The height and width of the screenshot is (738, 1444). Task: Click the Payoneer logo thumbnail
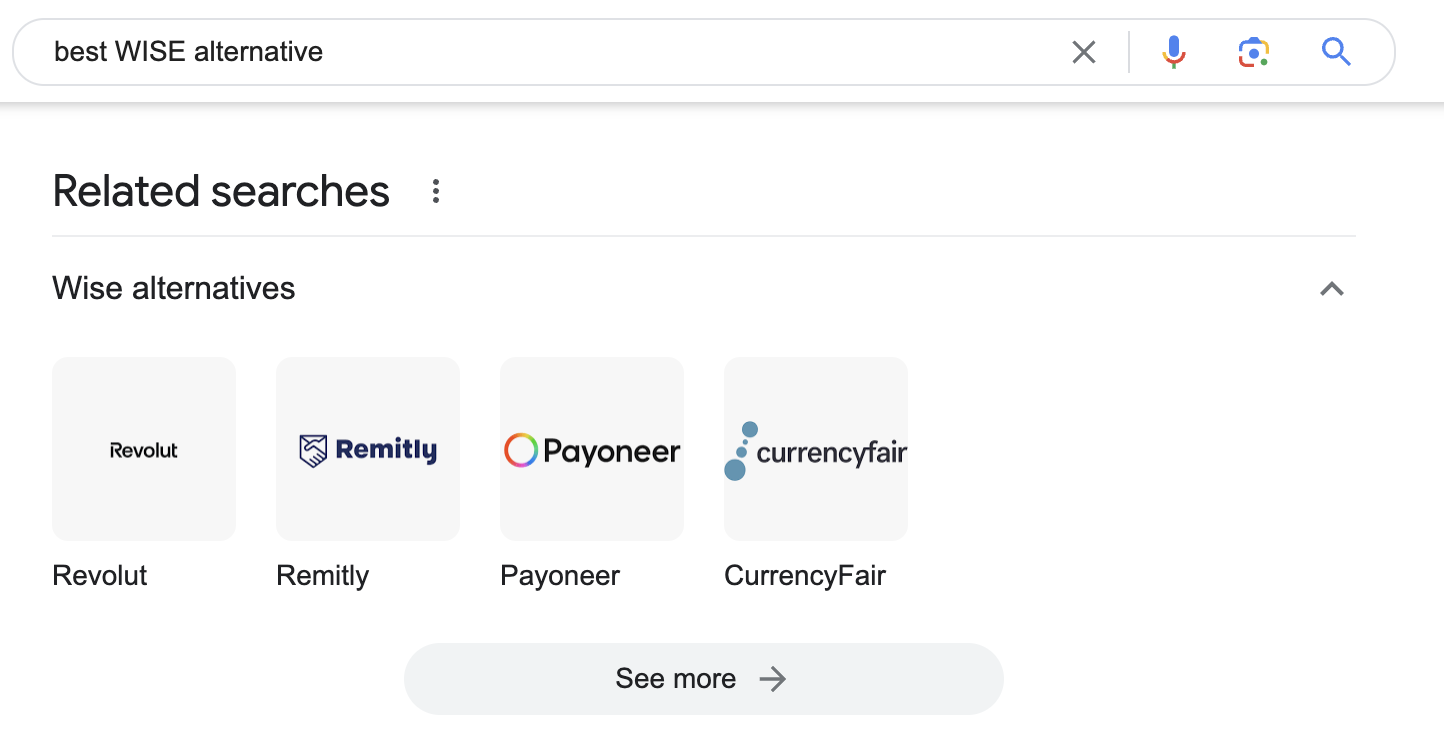592,449
